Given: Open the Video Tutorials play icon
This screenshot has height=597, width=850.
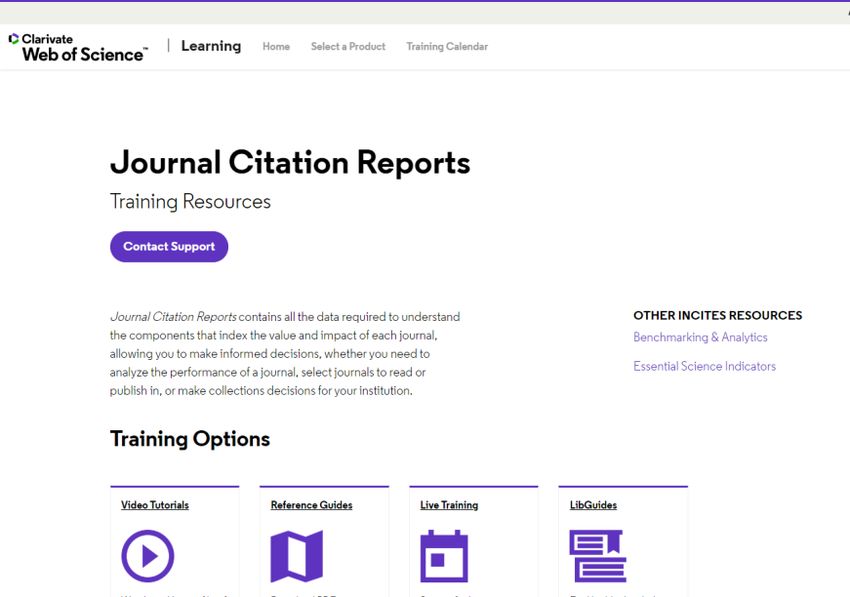Looking at the screenshot, I should coord(148,556).
